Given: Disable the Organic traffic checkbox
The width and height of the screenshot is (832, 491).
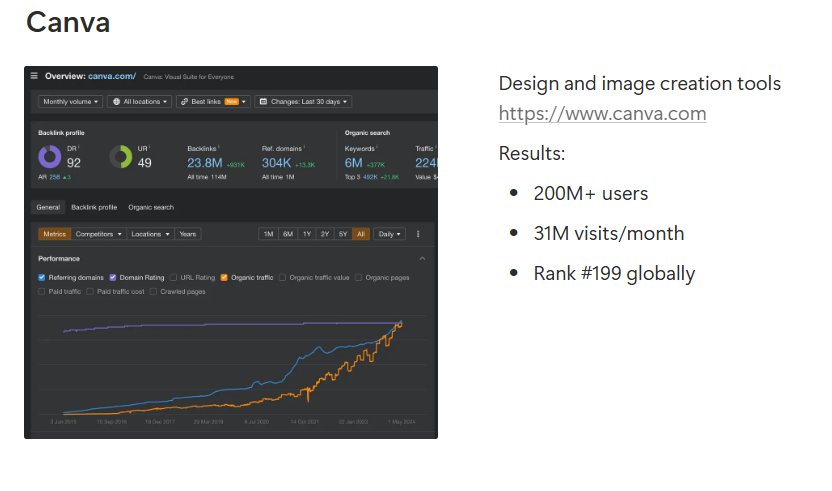Looking at the screenshot, I should [225, 277].
